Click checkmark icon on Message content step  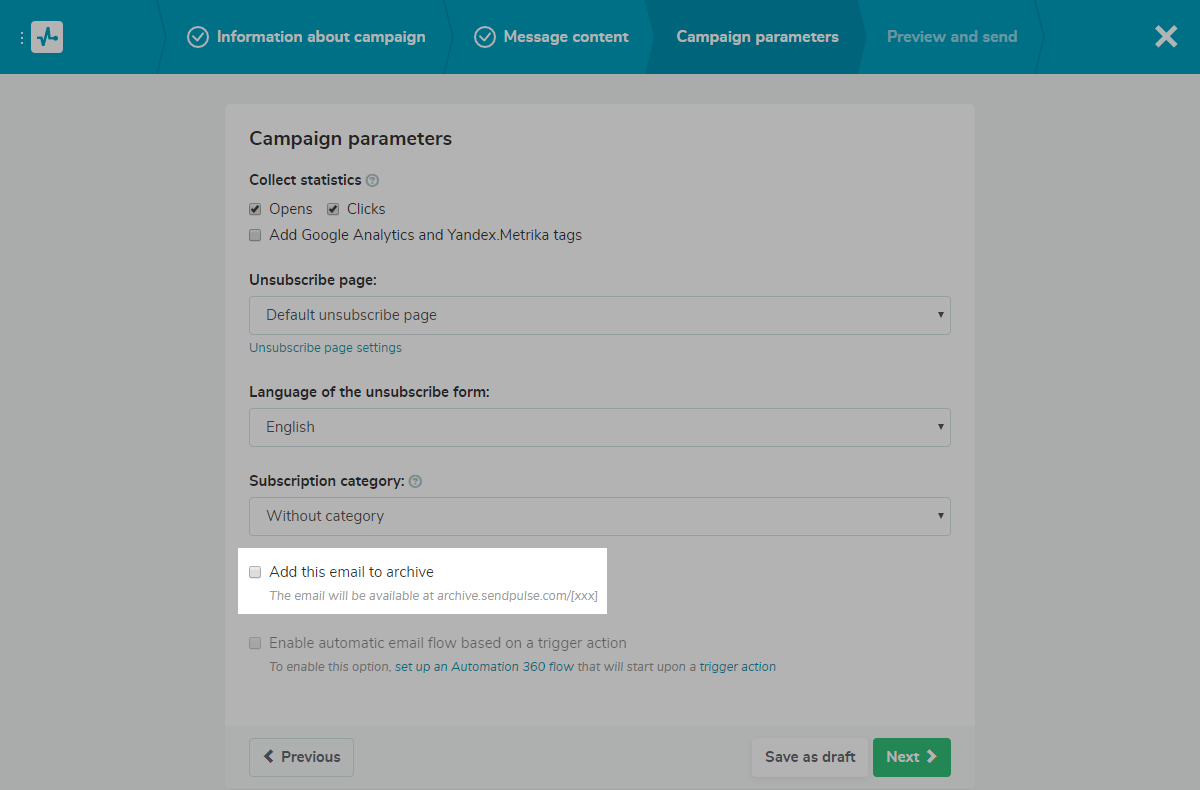[485, 37]
